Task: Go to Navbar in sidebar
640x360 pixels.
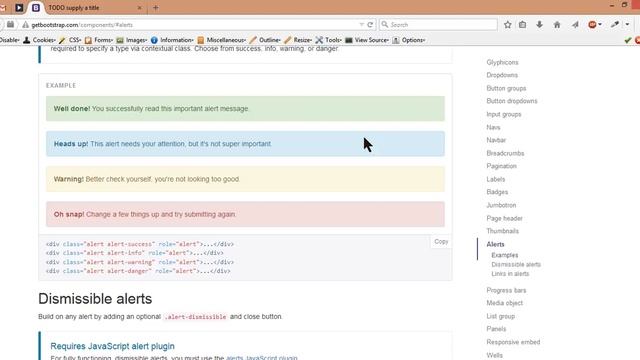Action: pos(496,140)
